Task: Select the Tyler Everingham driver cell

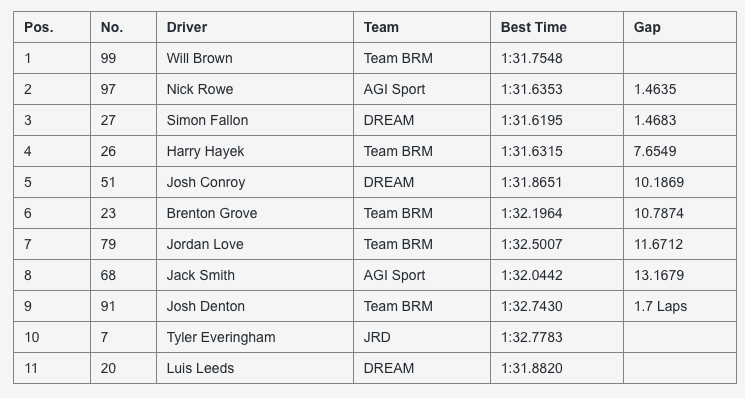Action: click(x=255, y=337)
